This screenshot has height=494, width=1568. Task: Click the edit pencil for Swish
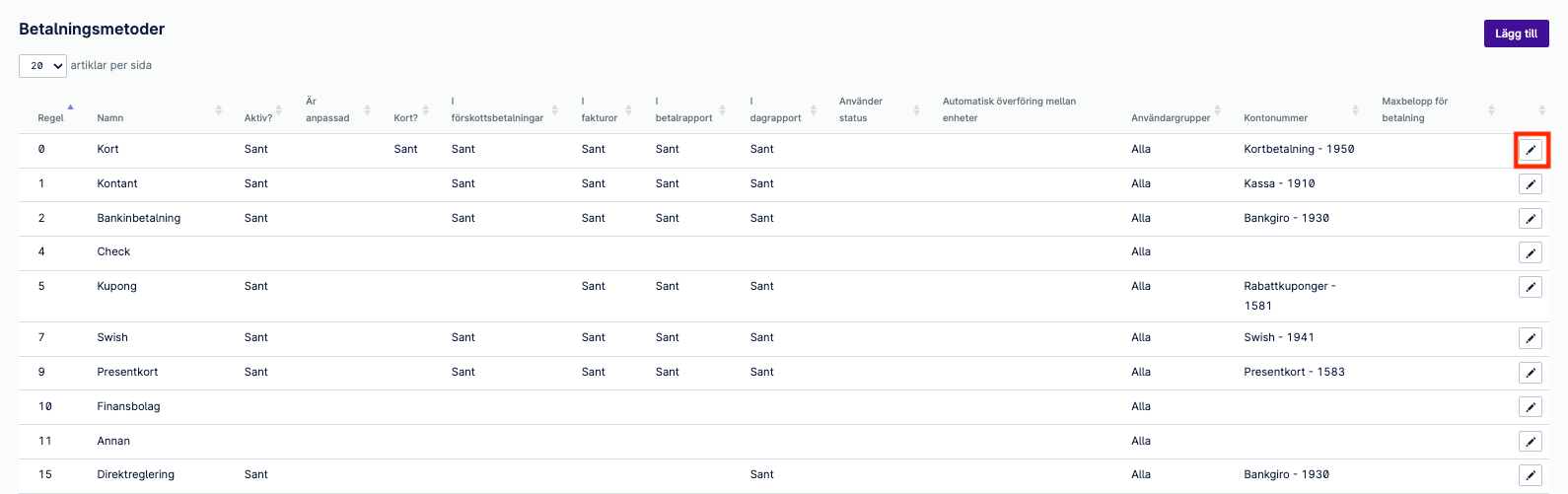click(x=1531, y=338)
